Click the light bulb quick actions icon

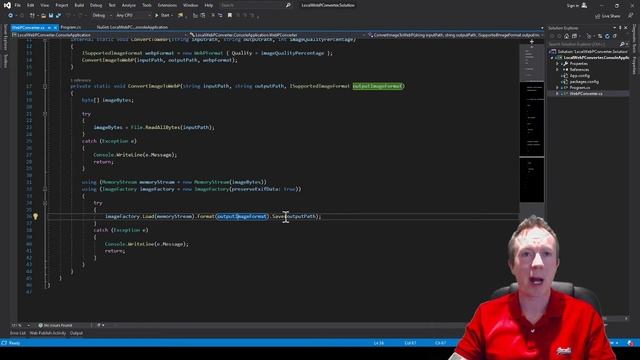[x=36, y=216]
